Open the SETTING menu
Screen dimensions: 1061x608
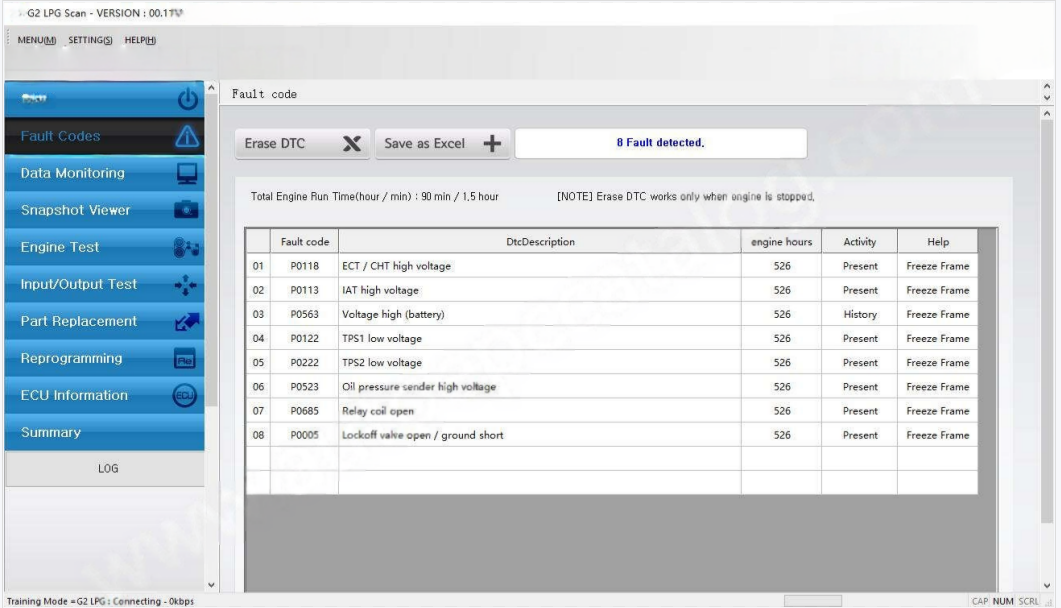(x=91, y=39)
